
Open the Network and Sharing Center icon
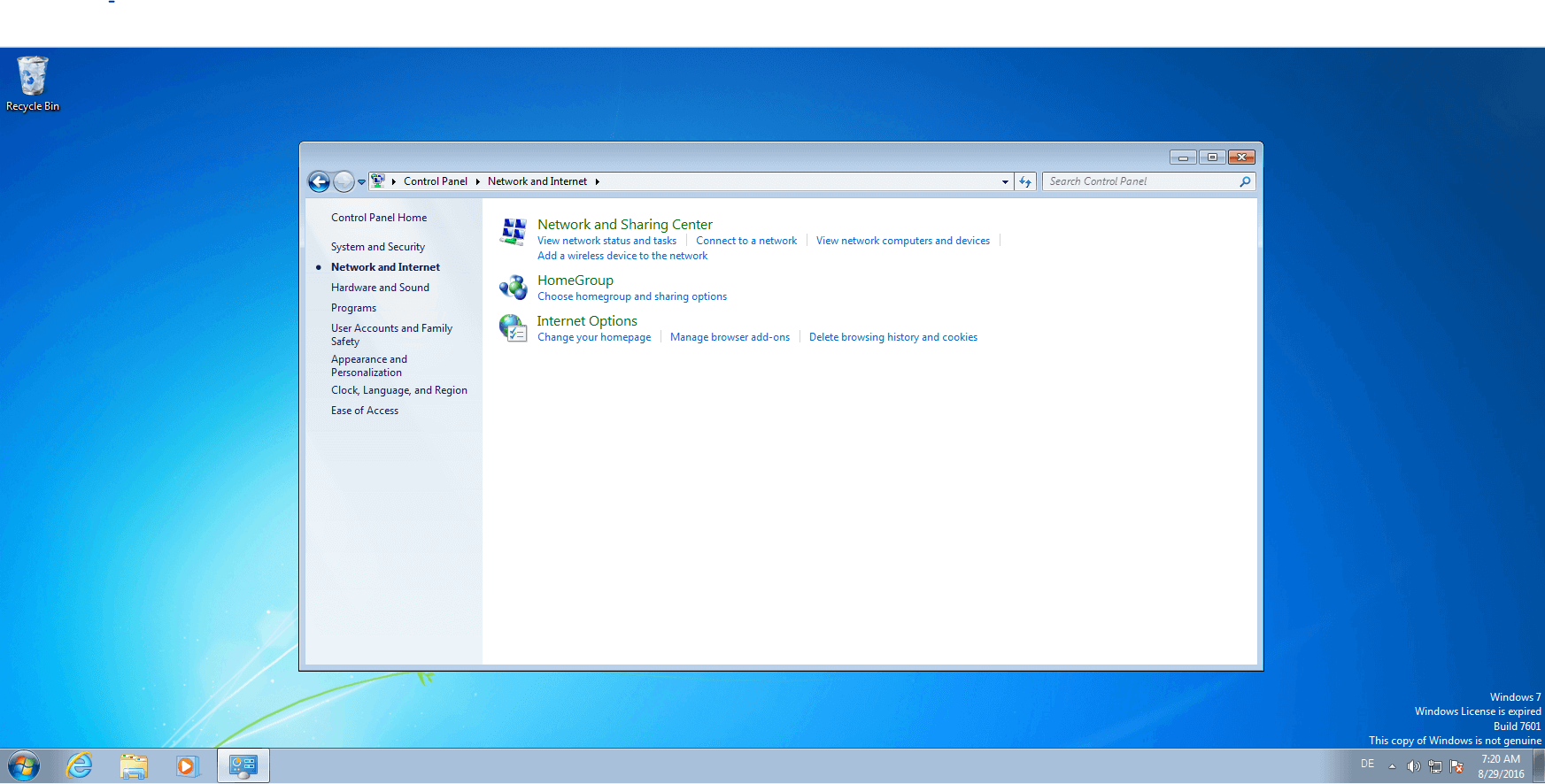coord(514,232)
